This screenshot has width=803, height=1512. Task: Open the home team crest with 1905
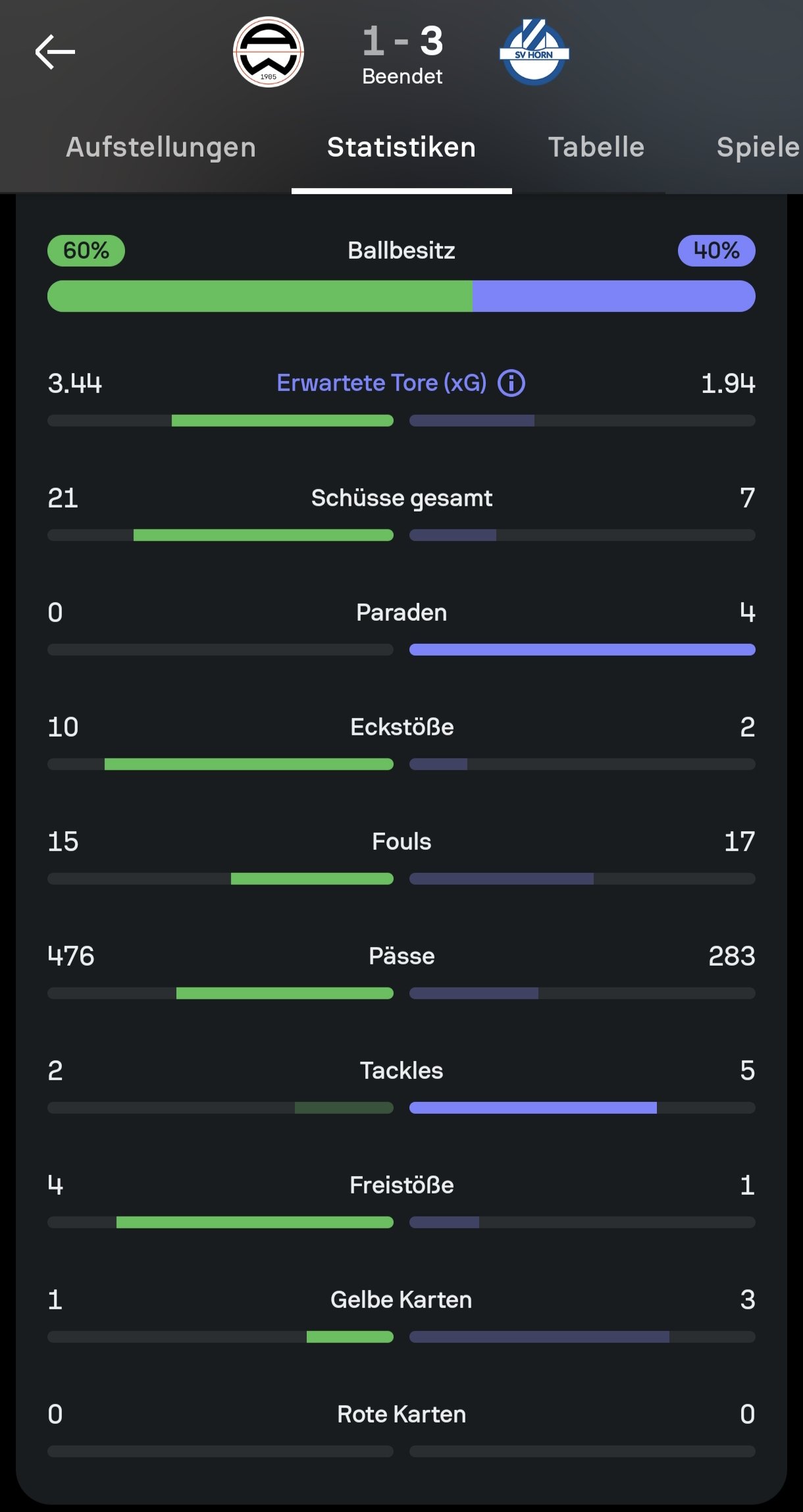point(269,52)
